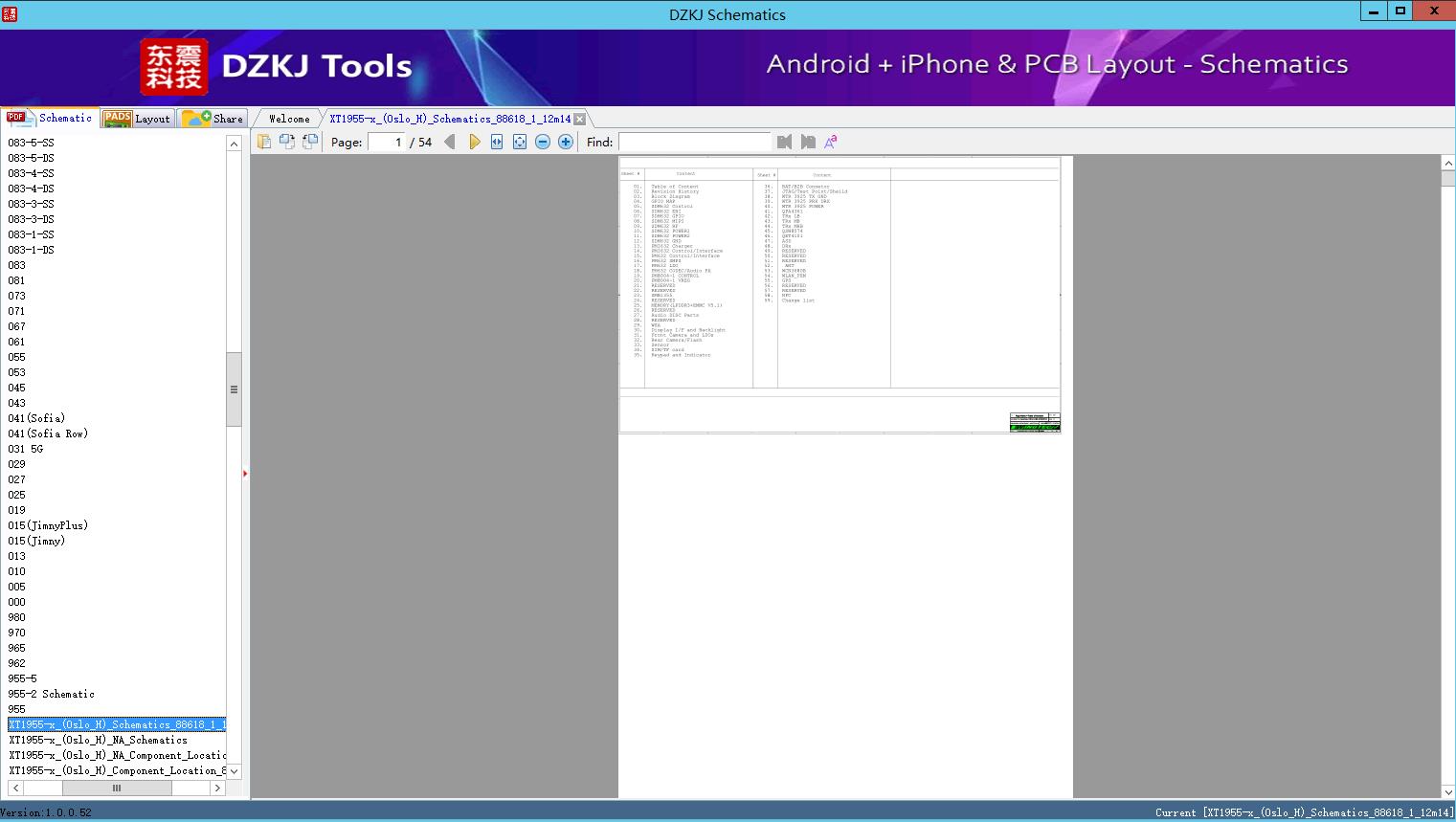The image size is (1456, 822).
Task: Open the PADS Layout tab
Action: click(x=137, y=119)
